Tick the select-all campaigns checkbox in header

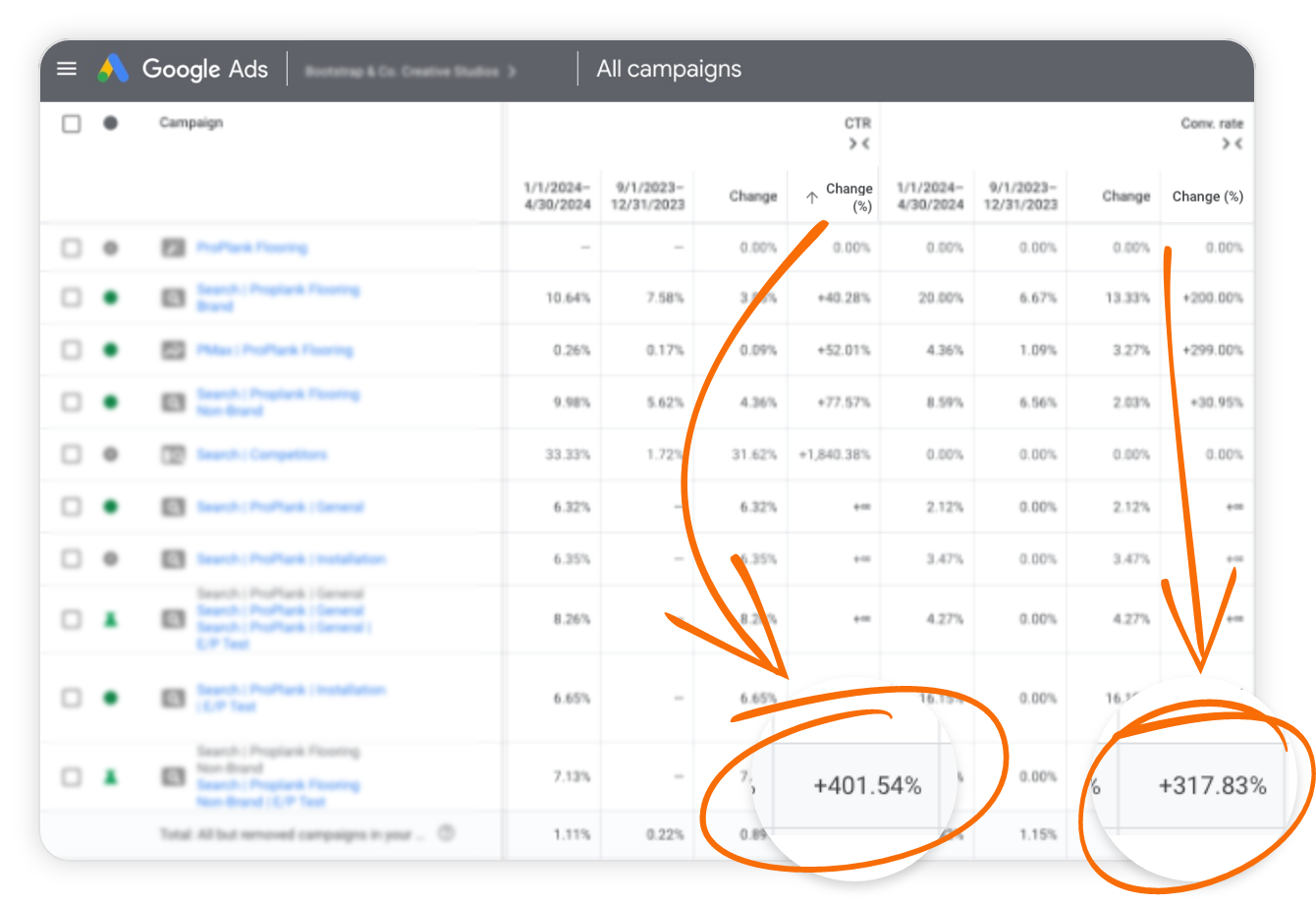[x=72, y=124]
